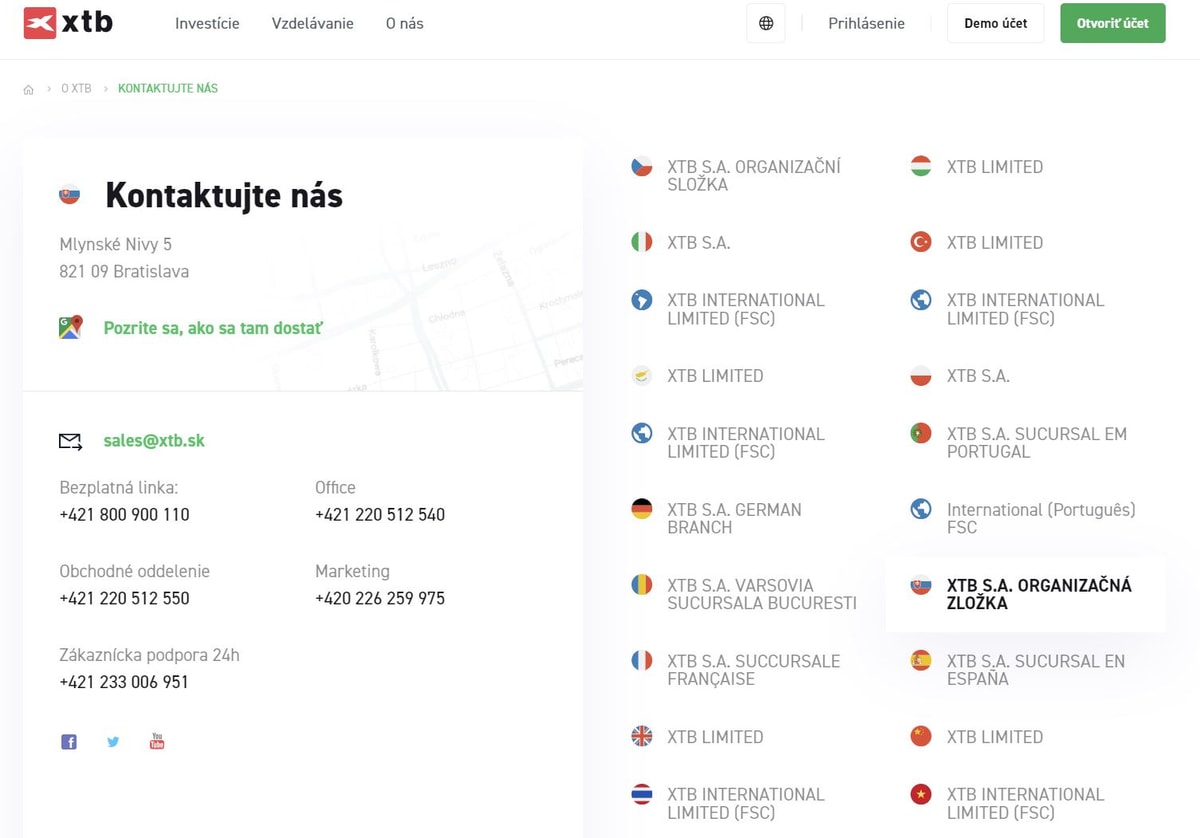Open the O nás menu
This screenshot has height=838, width=1200.
(x=405, y=23)
